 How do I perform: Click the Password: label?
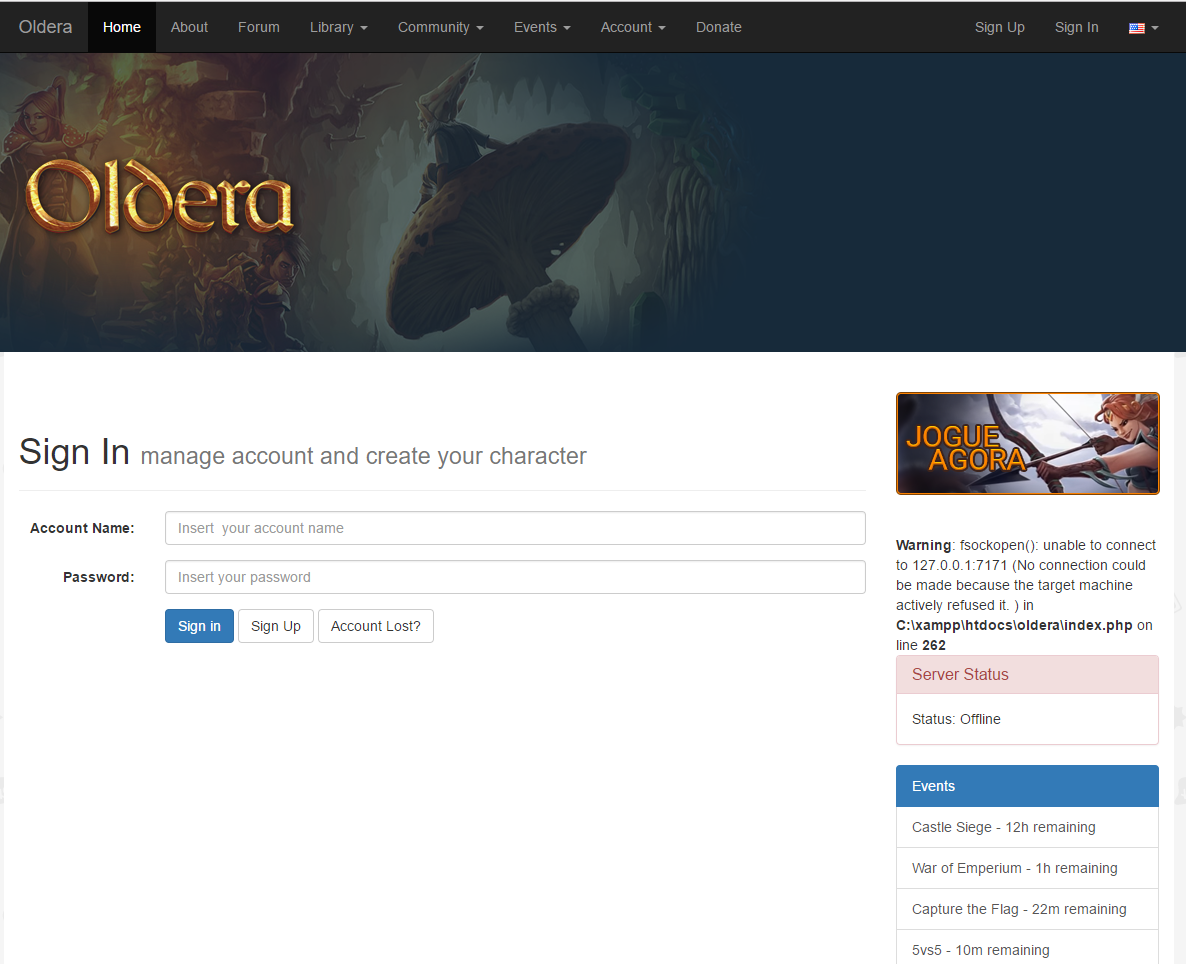coord(98,577)
